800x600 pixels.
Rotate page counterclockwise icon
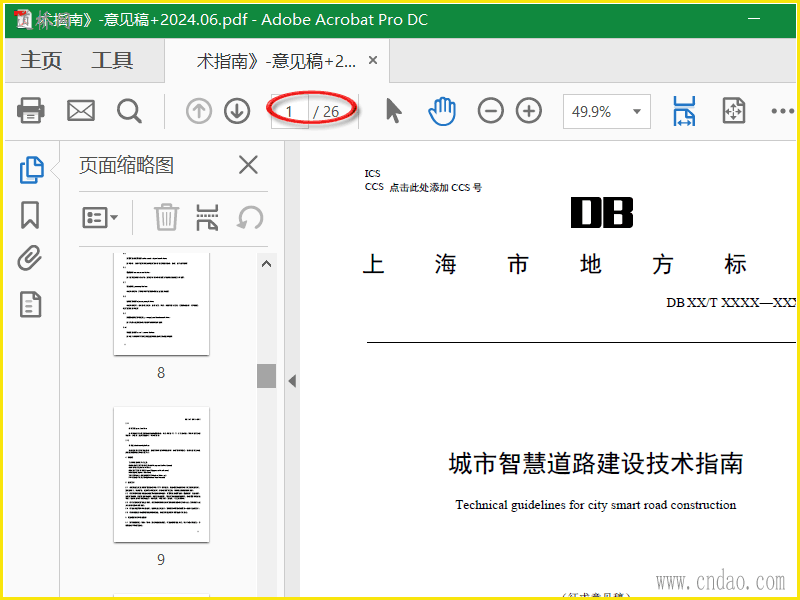(250, 217)
